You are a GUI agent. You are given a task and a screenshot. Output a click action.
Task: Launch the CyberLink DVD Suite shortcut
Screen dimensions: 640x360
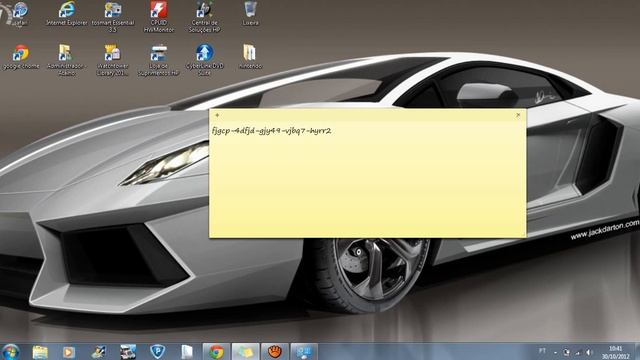pyautogui.click(x=204, y=60)
